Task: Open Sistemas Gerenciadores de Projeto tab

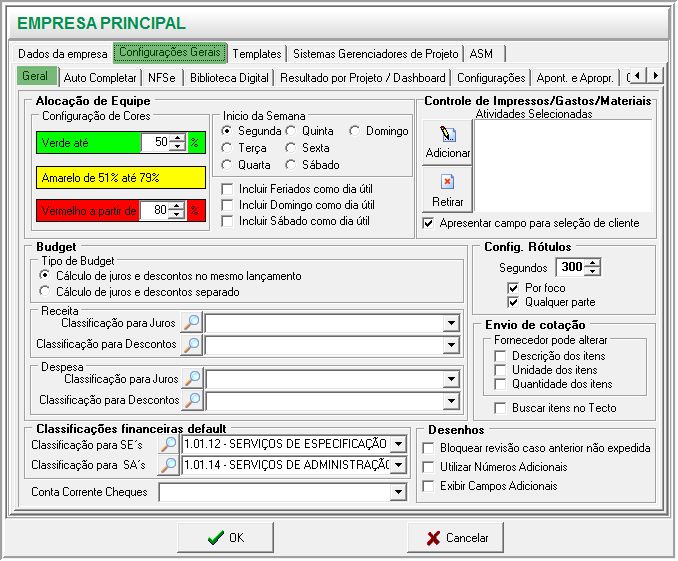Action: point(375,54)
